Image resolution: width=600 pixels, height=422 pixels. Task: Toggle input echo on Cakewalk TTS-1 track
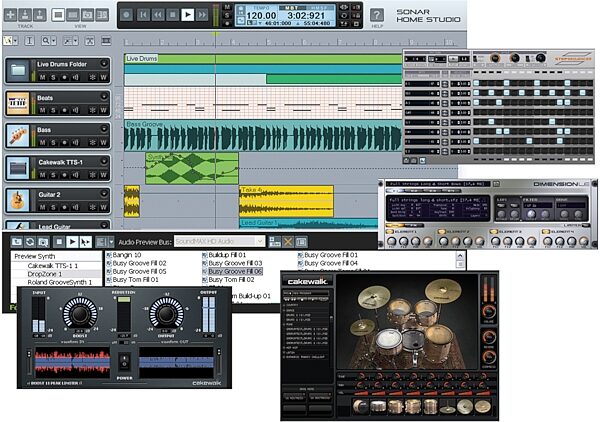pyautogui.click(x=75, y=175)
